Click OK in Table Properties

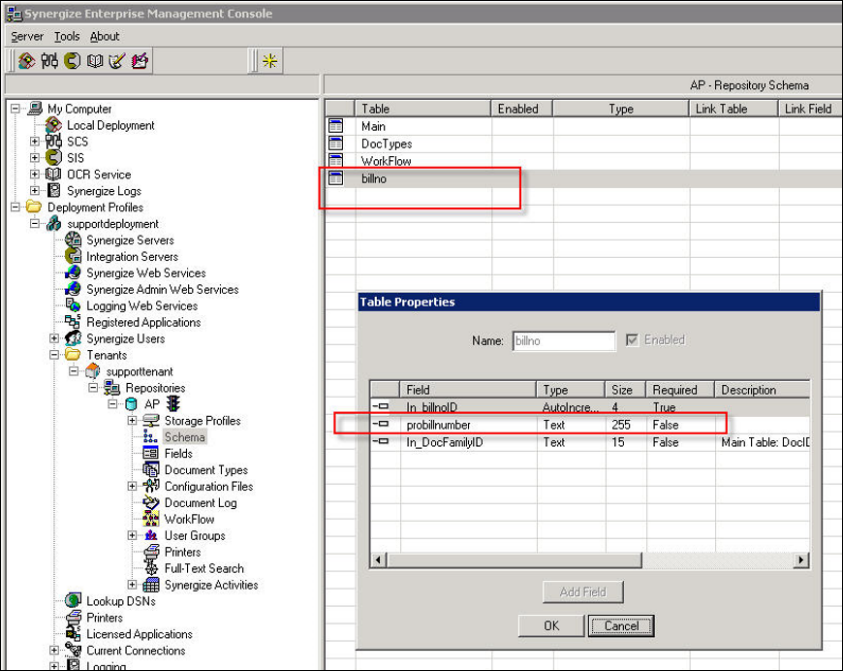pos(551,626)
